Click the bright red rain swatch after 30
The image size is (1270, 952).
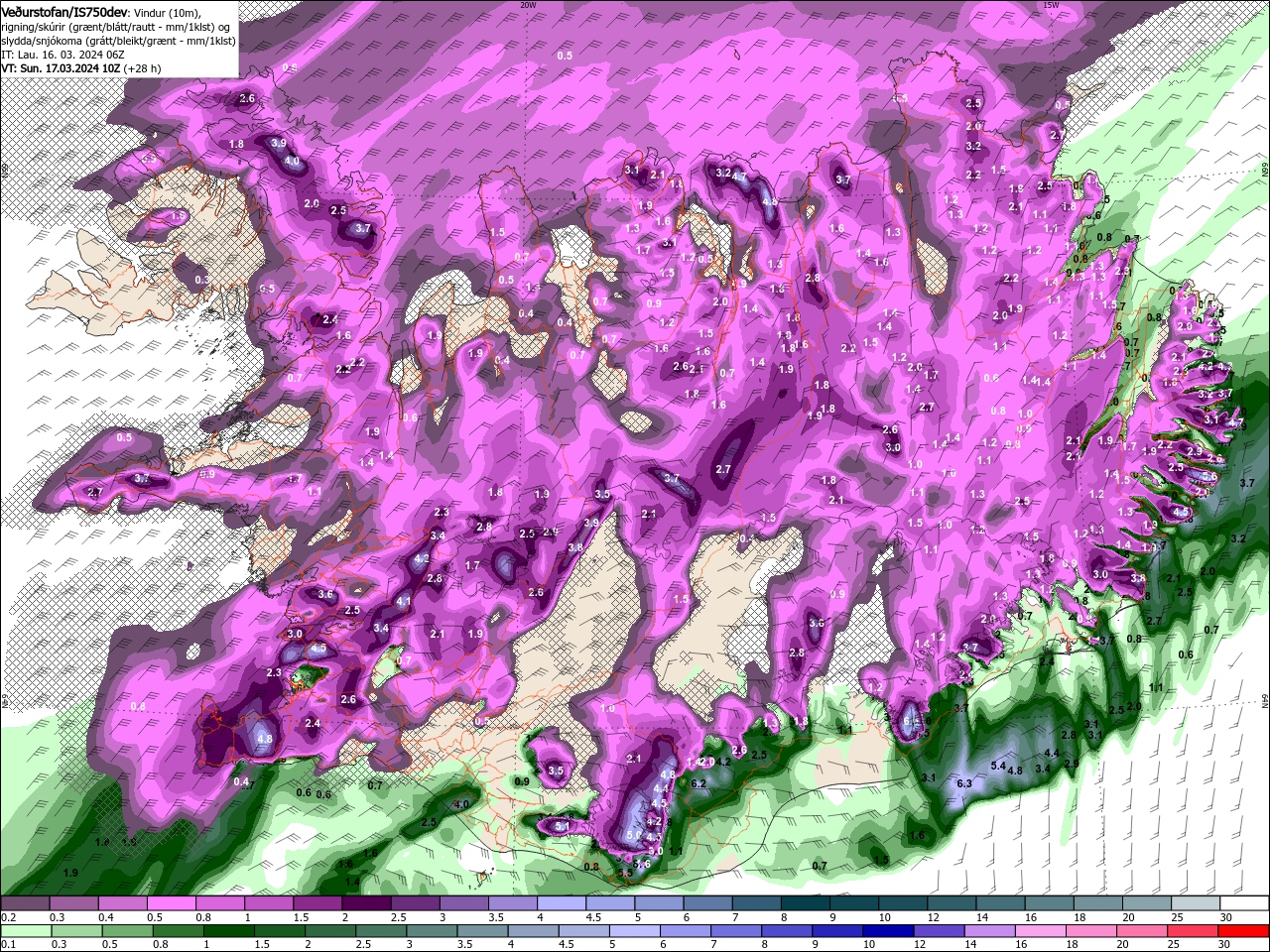tap(1244, 931)
